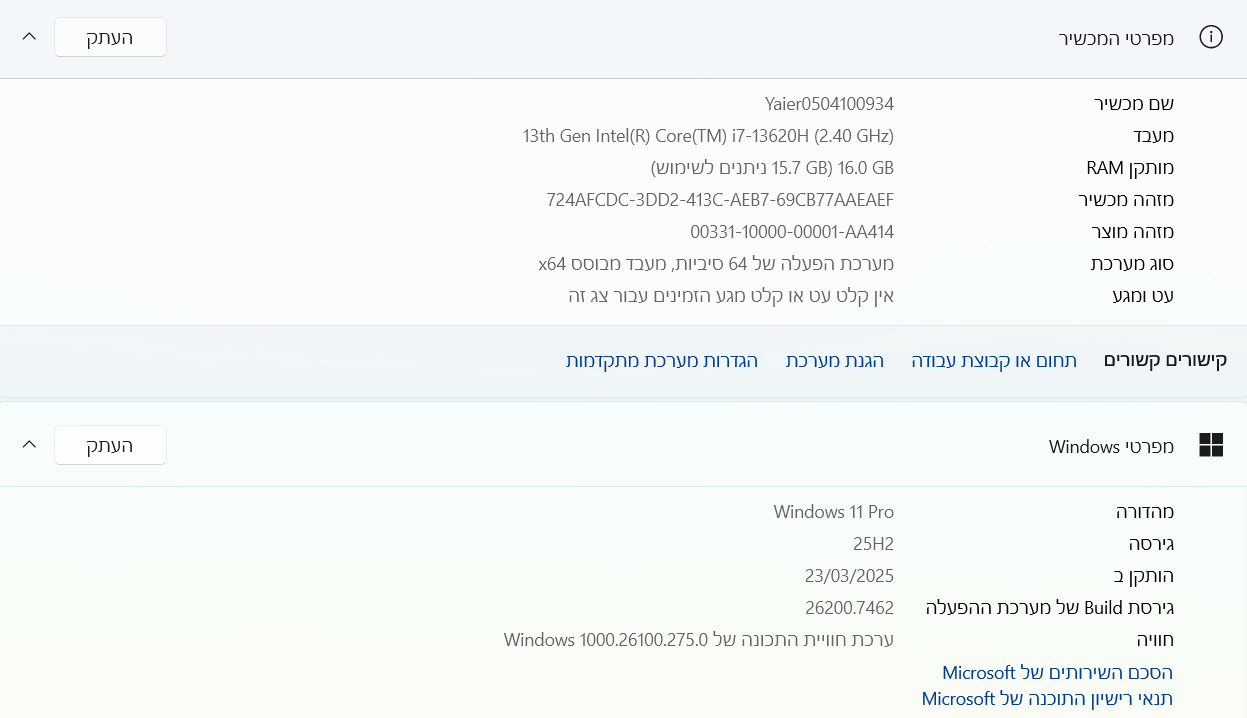Click the info icon beside מפרטי המכשיר
This screenshot has height=718, width=1247.
coord(1211,38)
